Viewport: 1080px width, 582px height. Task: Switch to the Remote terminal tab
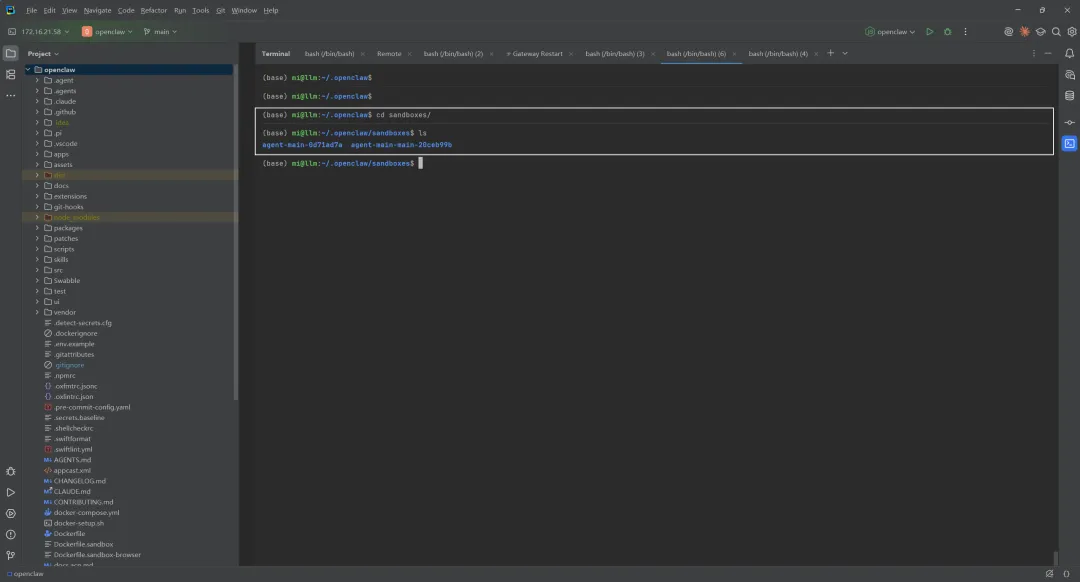388,54
